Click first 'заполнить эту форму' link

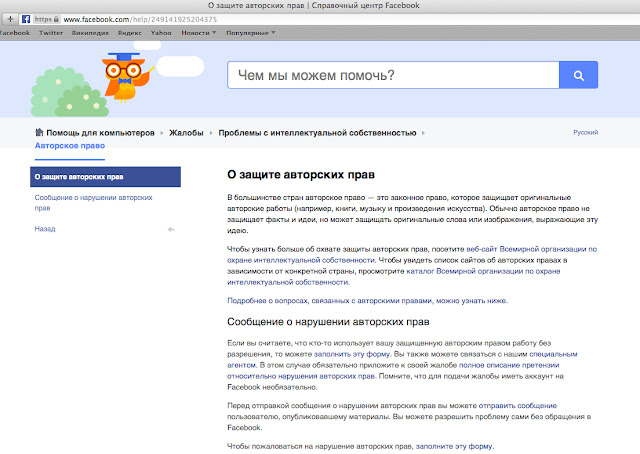[352, 354]
